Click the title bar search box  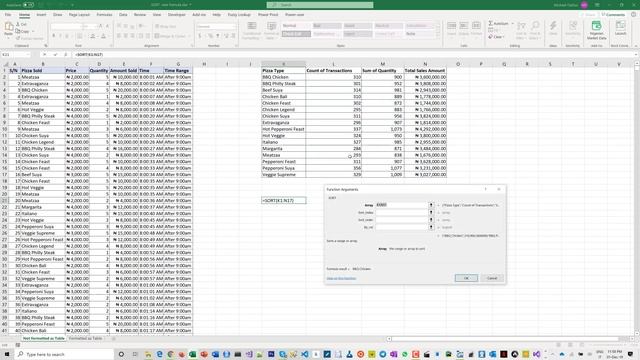[320, 5]
